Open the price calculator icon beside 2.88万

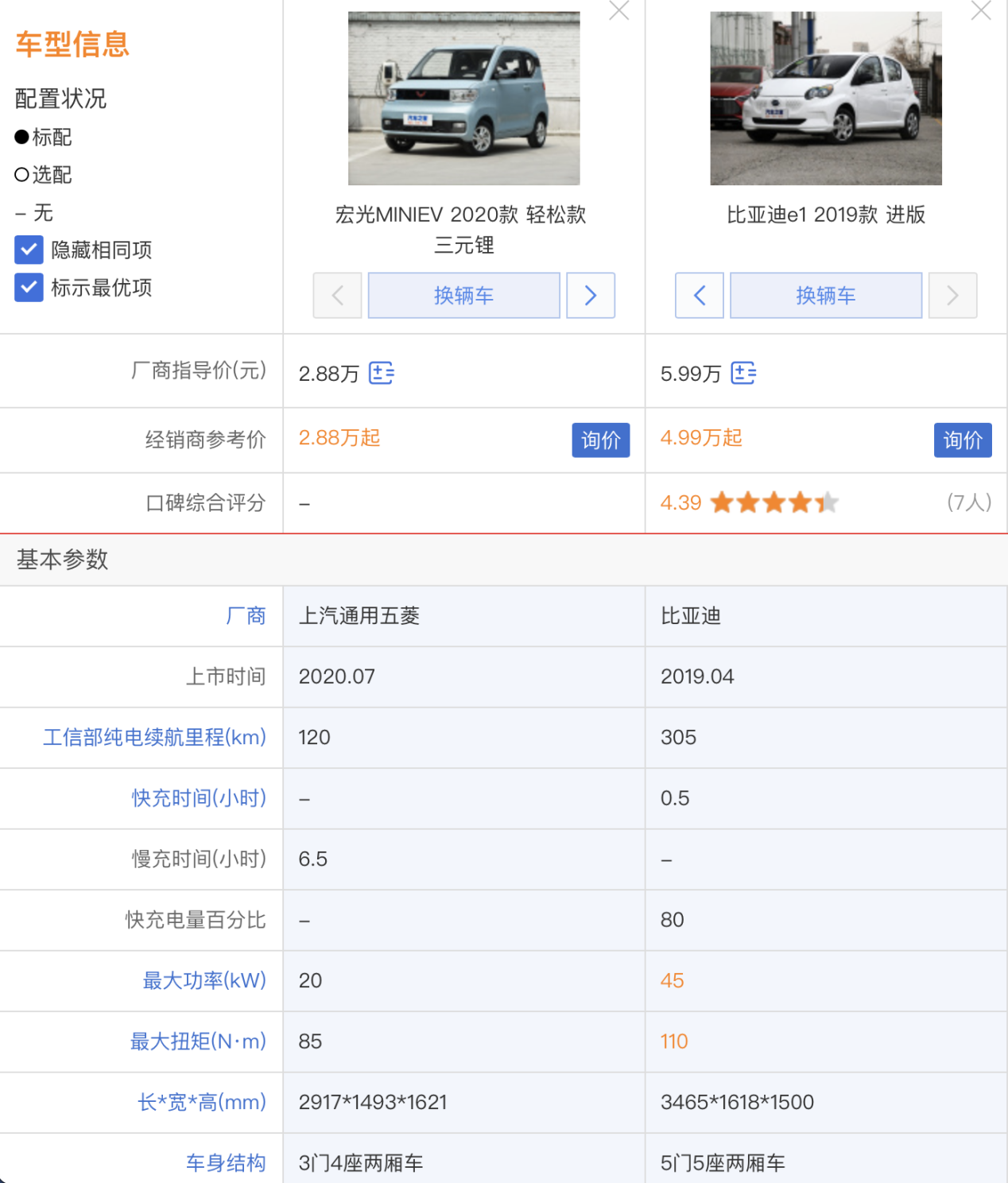[382, 373]
